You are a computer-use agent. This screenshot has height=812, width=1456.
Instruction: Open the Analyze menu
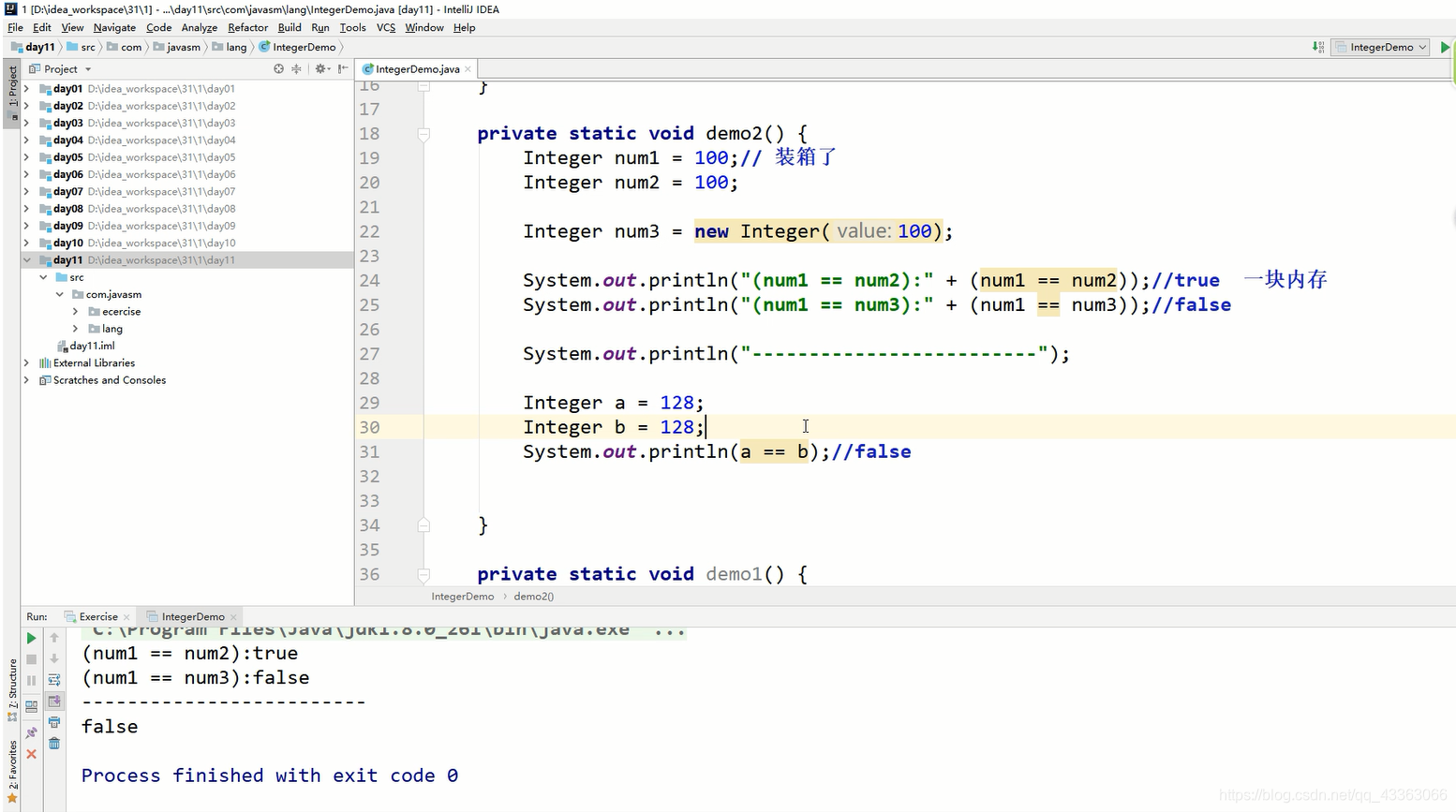[199, 27]
